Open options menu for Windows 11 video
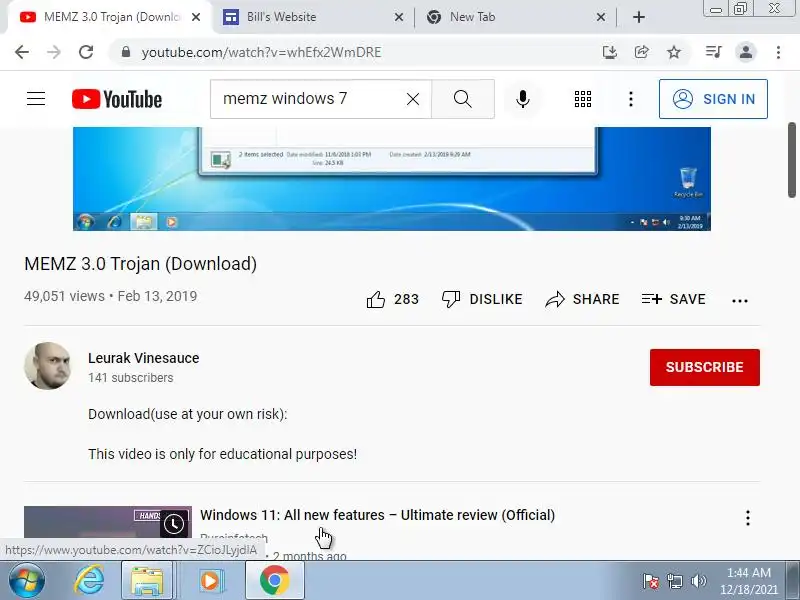Viewport: 800px width, 600px height. coord(747,518)
